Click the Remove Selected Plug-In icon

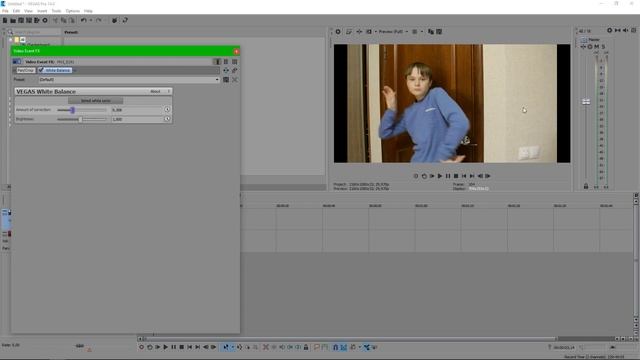tap(235, 71)
